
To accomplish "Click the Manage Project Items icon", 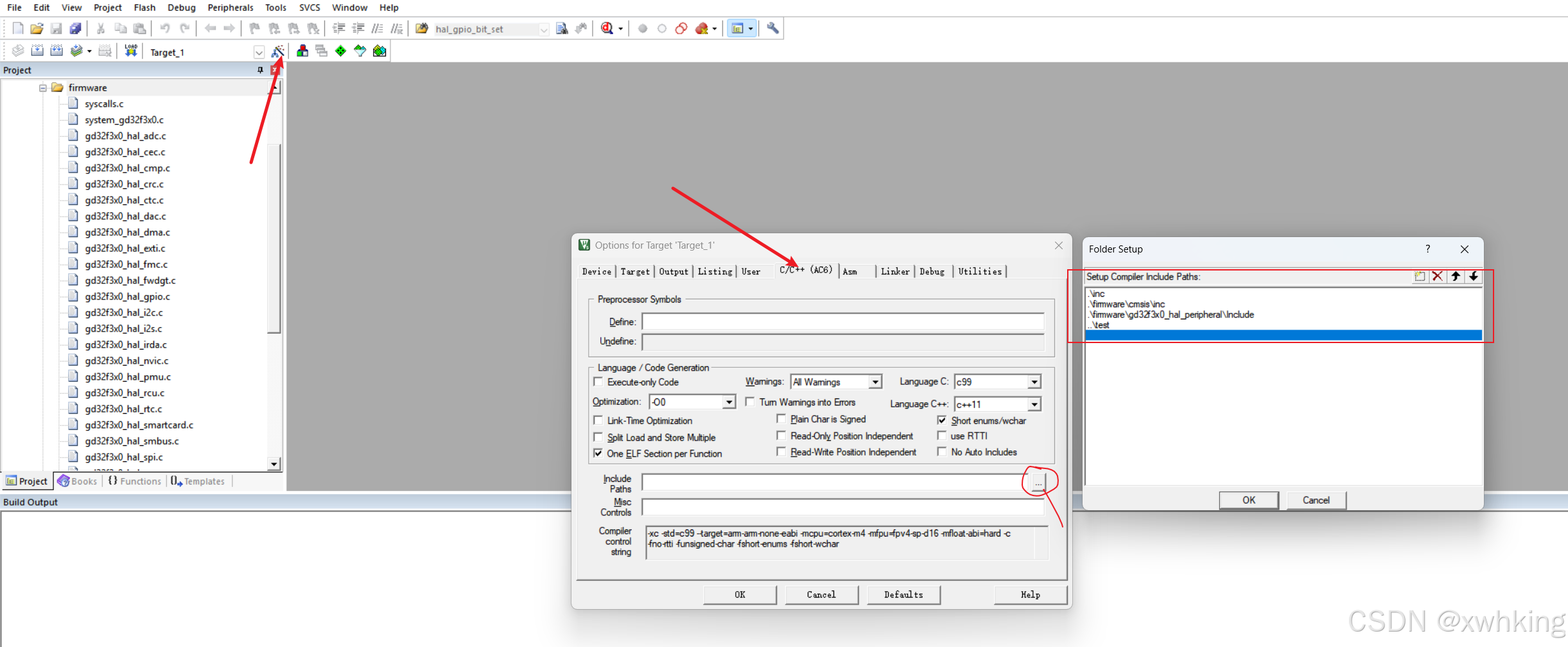I will point(302,51).
